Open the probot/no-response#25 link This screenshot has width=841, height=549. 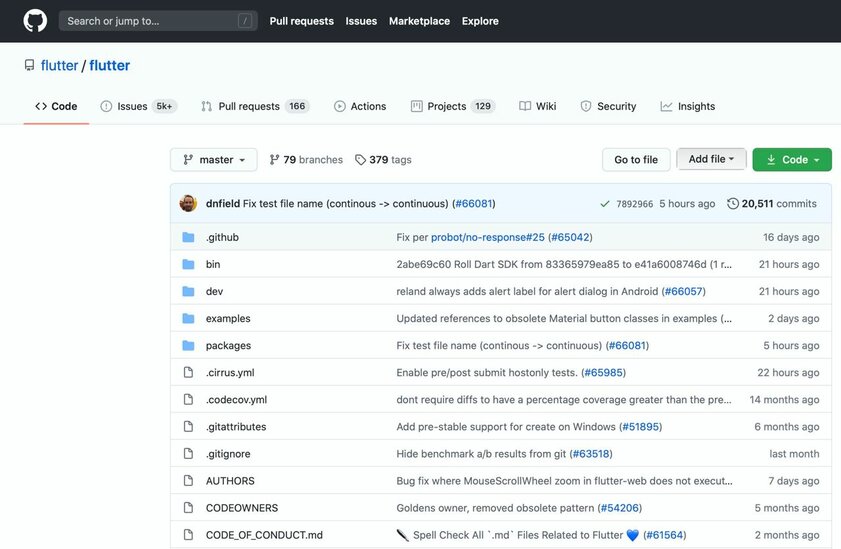pos(488,237)
